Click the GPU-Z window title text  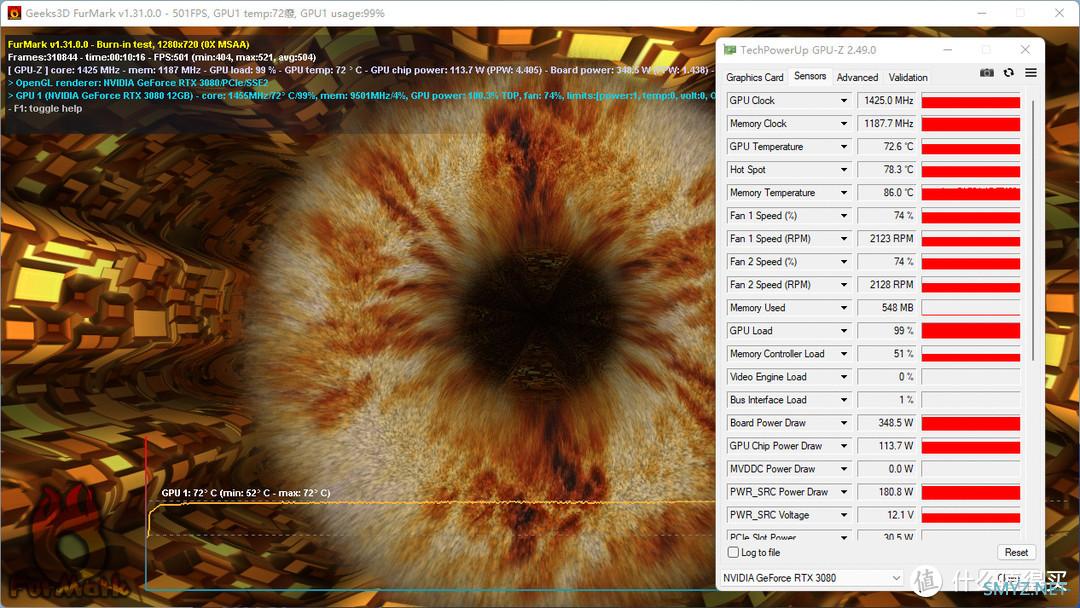[808, 50]
